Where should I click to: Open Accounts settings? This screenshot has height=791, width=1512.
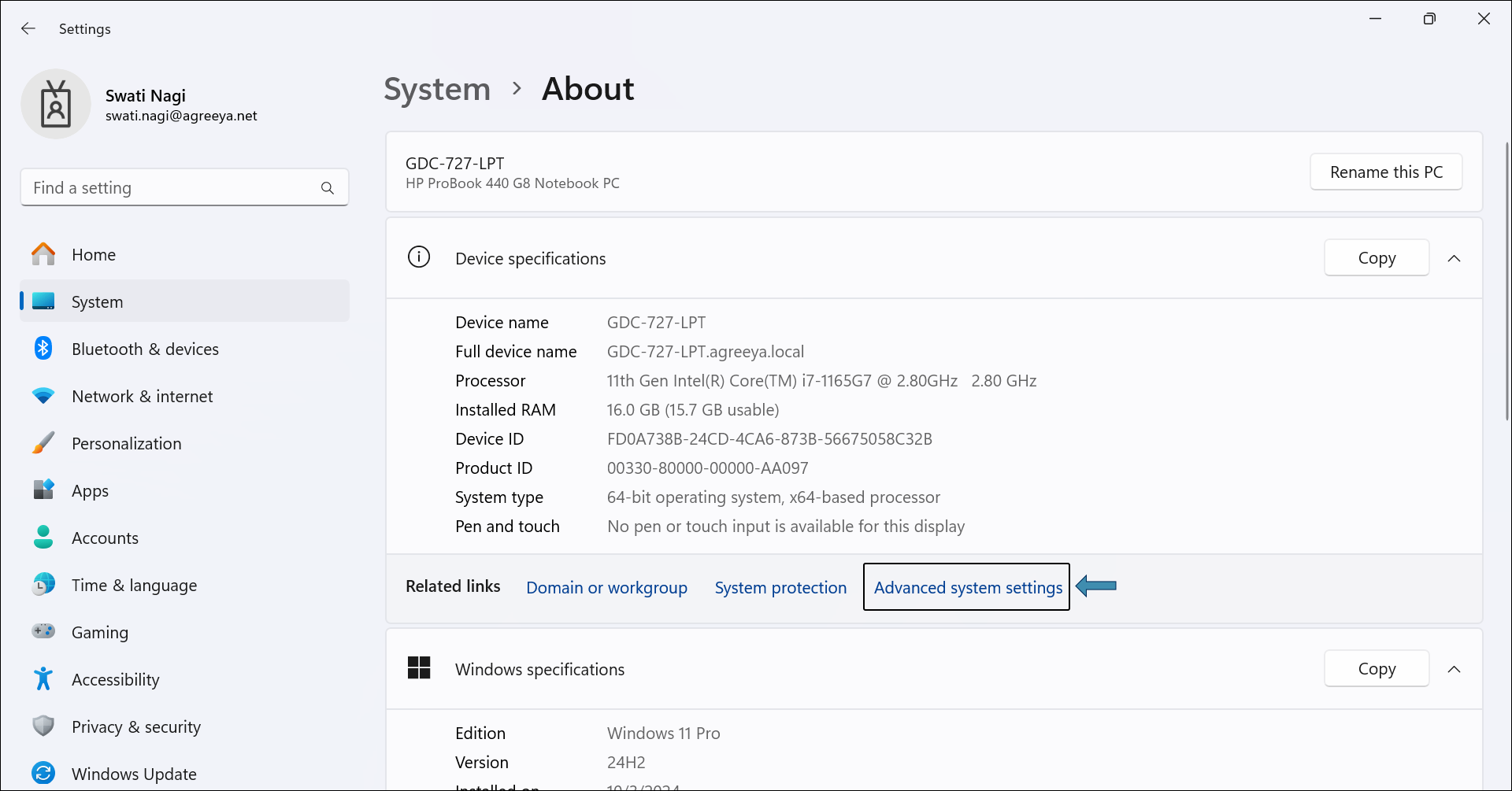coord(184,538)
